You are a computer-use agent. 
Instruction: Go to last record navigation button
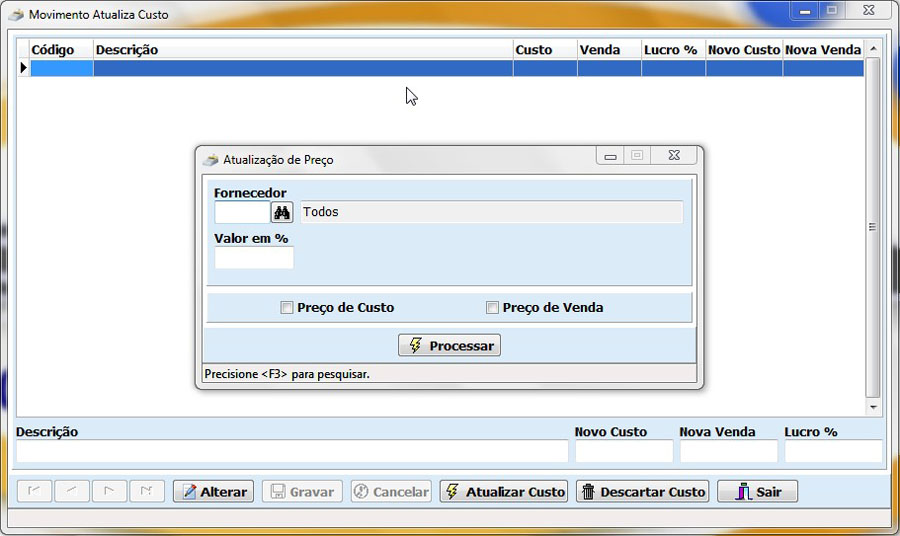point(146,491)
